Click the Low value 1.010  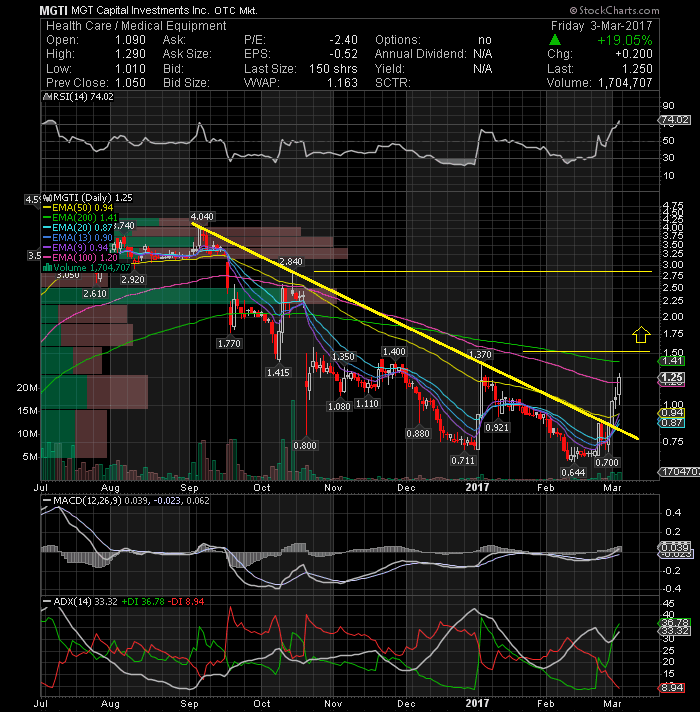point(130,69)
